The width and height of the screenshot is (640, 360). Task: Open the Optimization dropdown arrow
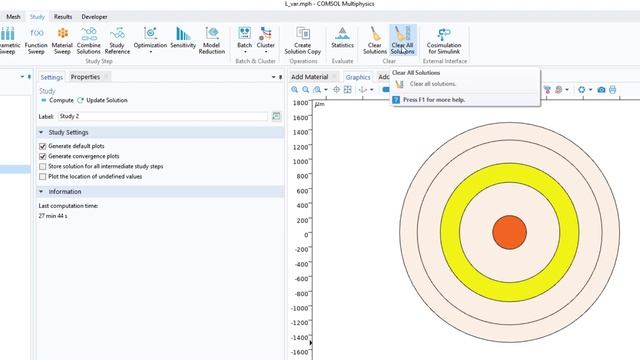pyautogui.click(x=150, y=52)
